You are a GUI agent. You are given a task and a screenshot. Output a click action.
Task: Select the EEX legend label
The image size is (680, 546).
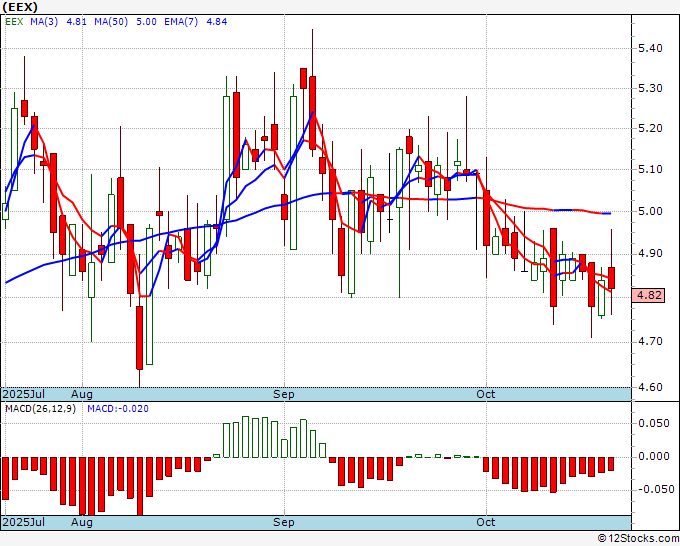tap(14, 22)
